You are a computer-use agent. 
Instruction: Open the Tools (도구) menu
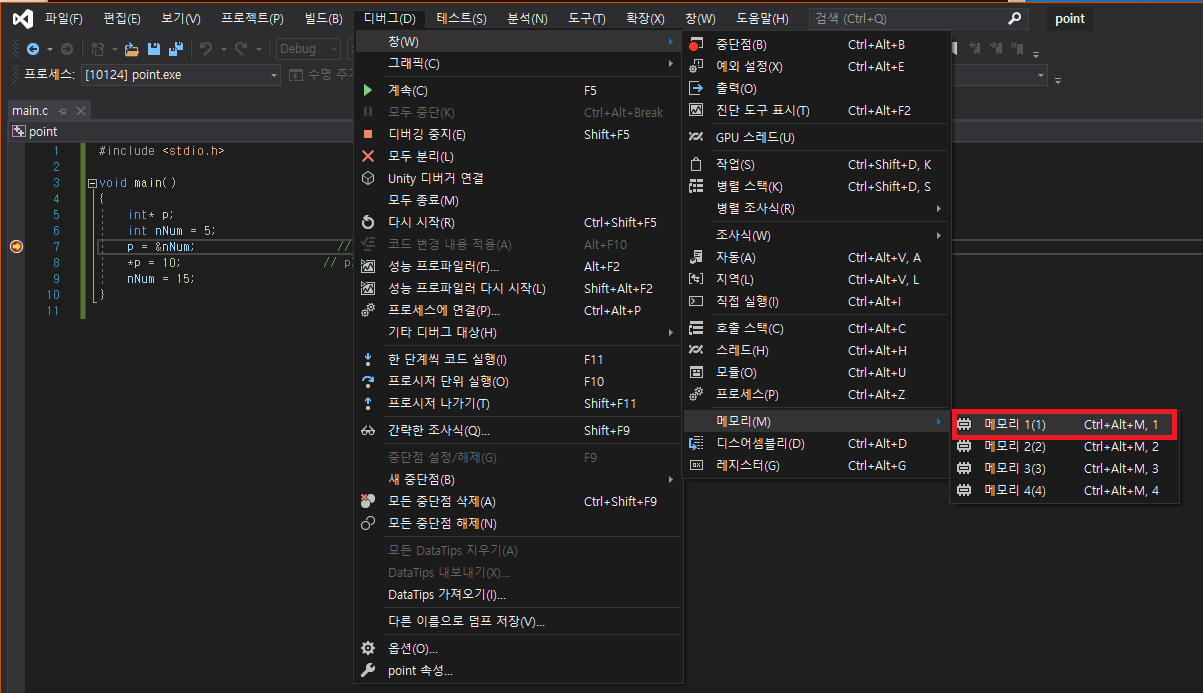[587, 18]
